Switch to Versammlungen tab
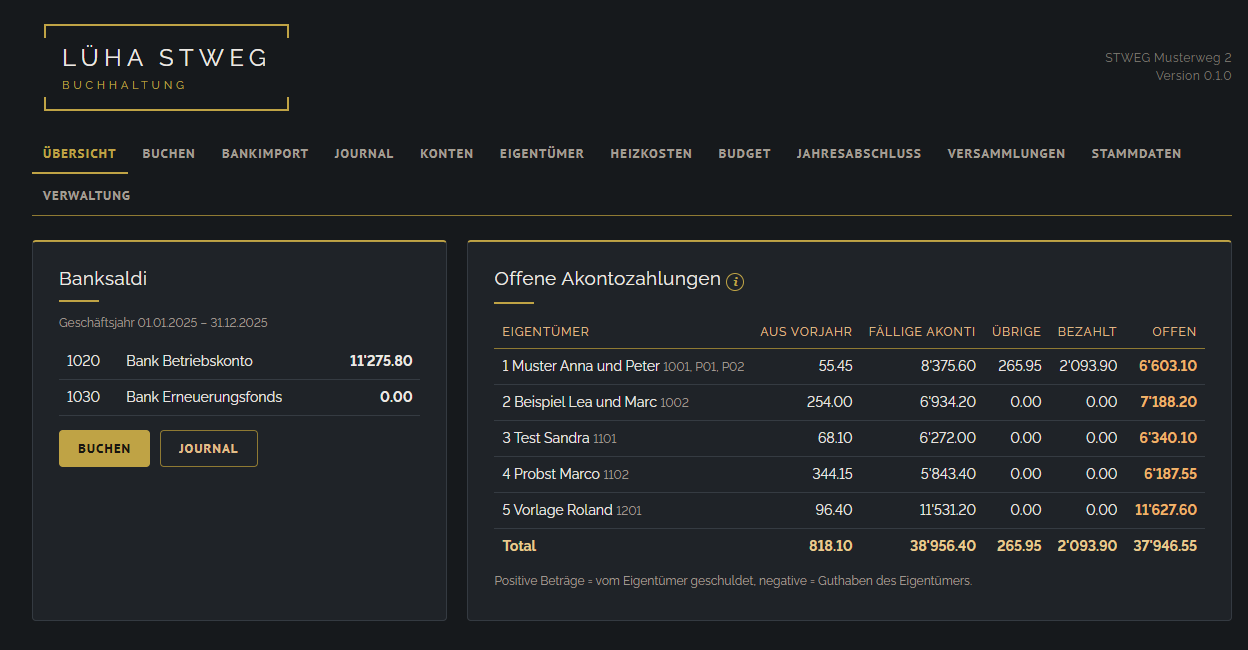The width and height of the screenshot is (1248, 650). (1006, 153)
